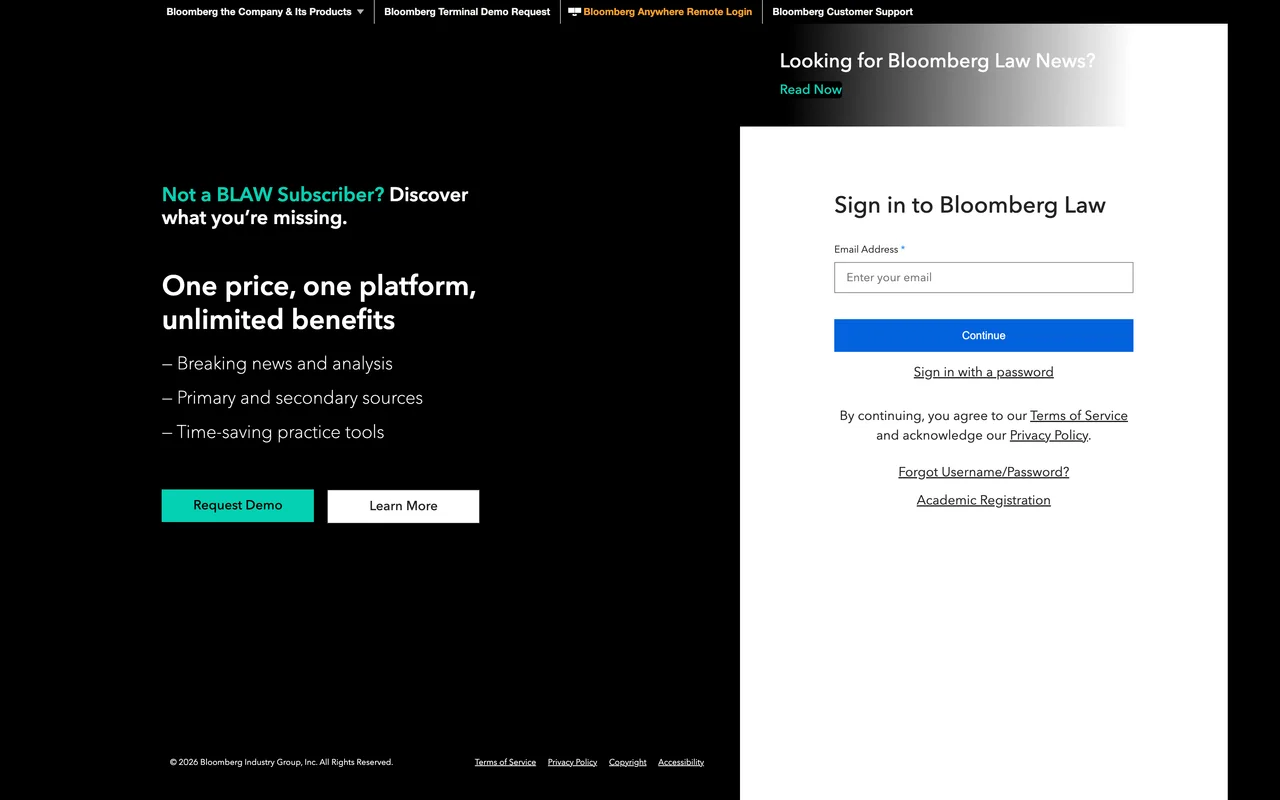Click 'Sign in to Bloomberg Law' heading
Image resolution: width=1280 pixels, height=800 pixels.
[x=970, y=205]
